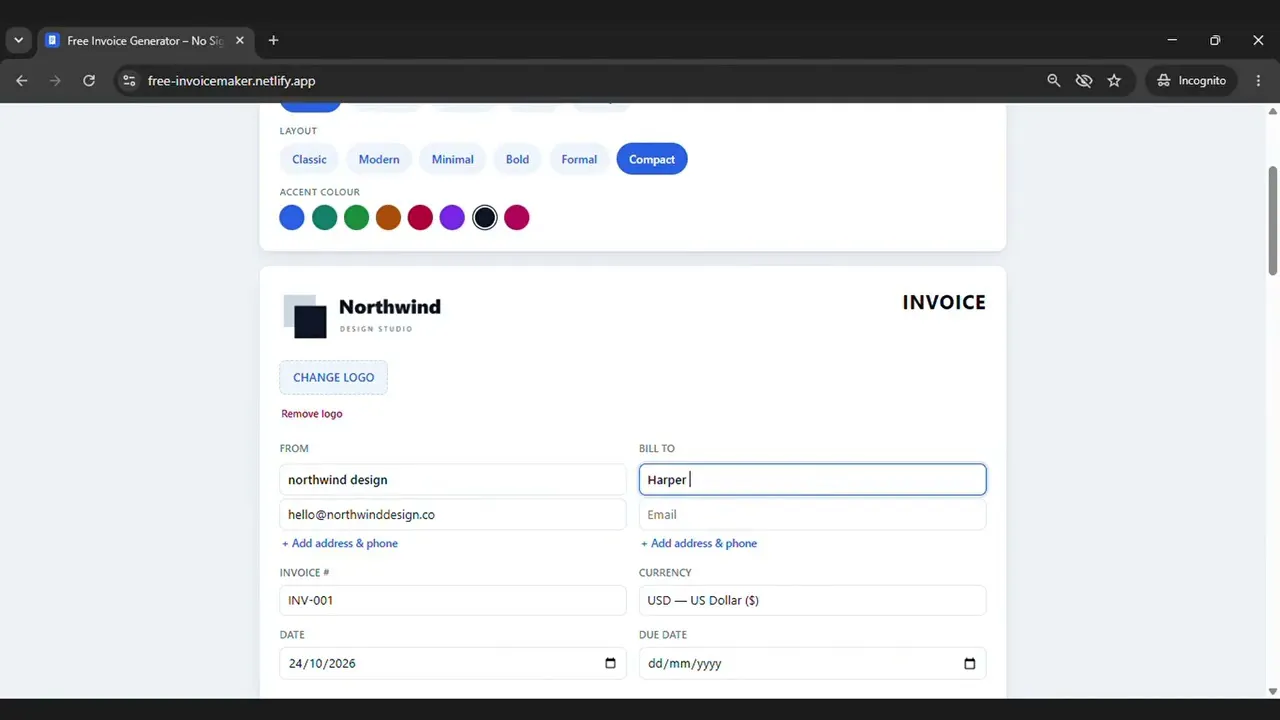
Task: Reload the page with refresh icon
Action: click(89, 81)
